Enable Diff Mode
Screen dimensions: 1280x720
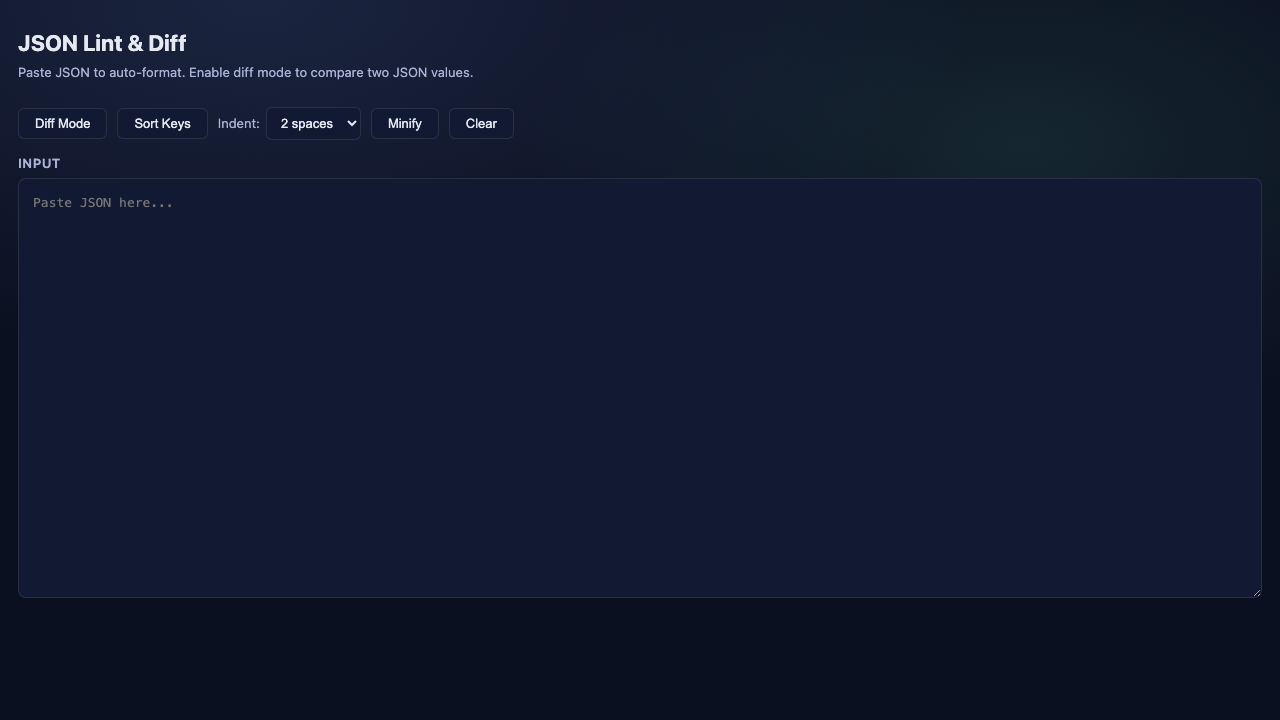coord(62,124)
